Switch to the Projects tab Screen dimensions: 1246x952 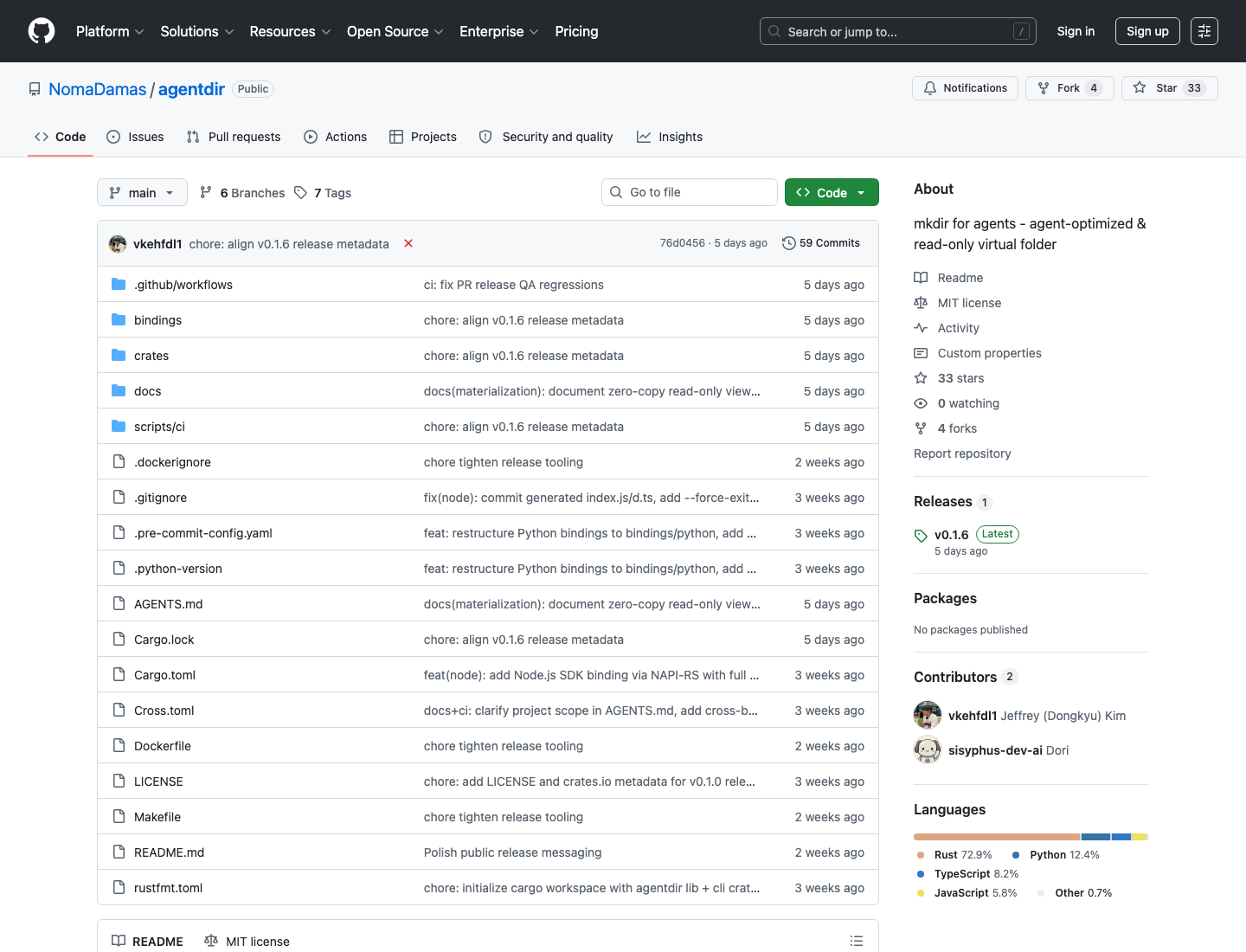(x=422, y=137)
